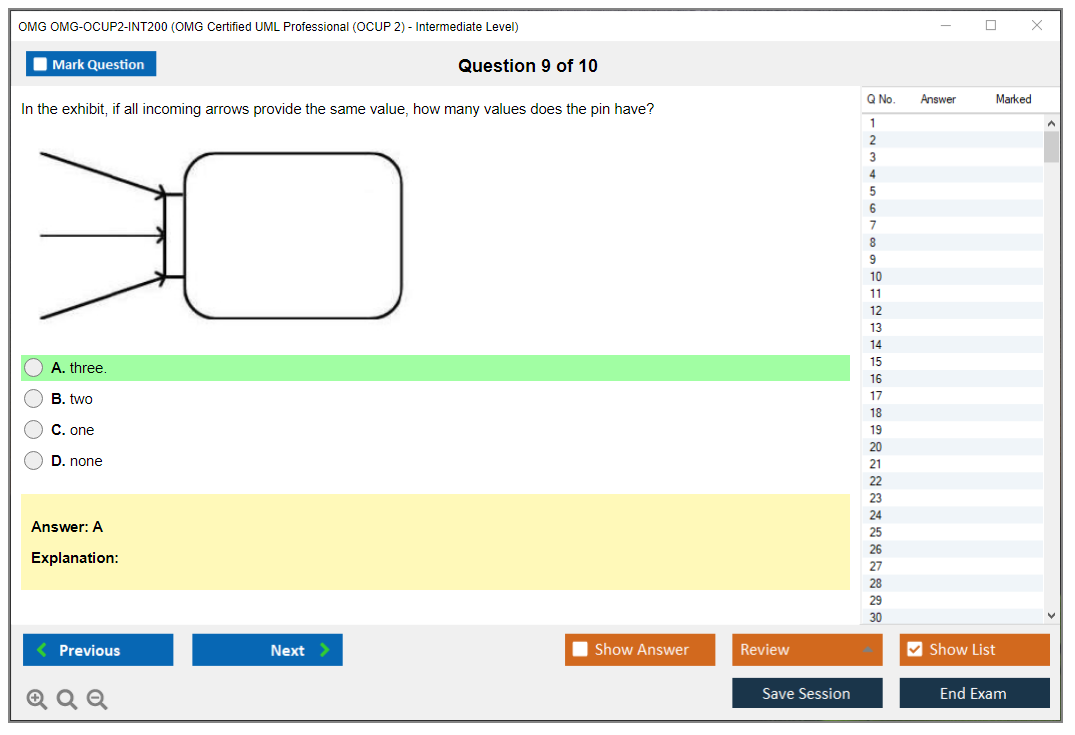
Task: Toggle the Show Answer checkbox
Action: (x=581, y=650)
